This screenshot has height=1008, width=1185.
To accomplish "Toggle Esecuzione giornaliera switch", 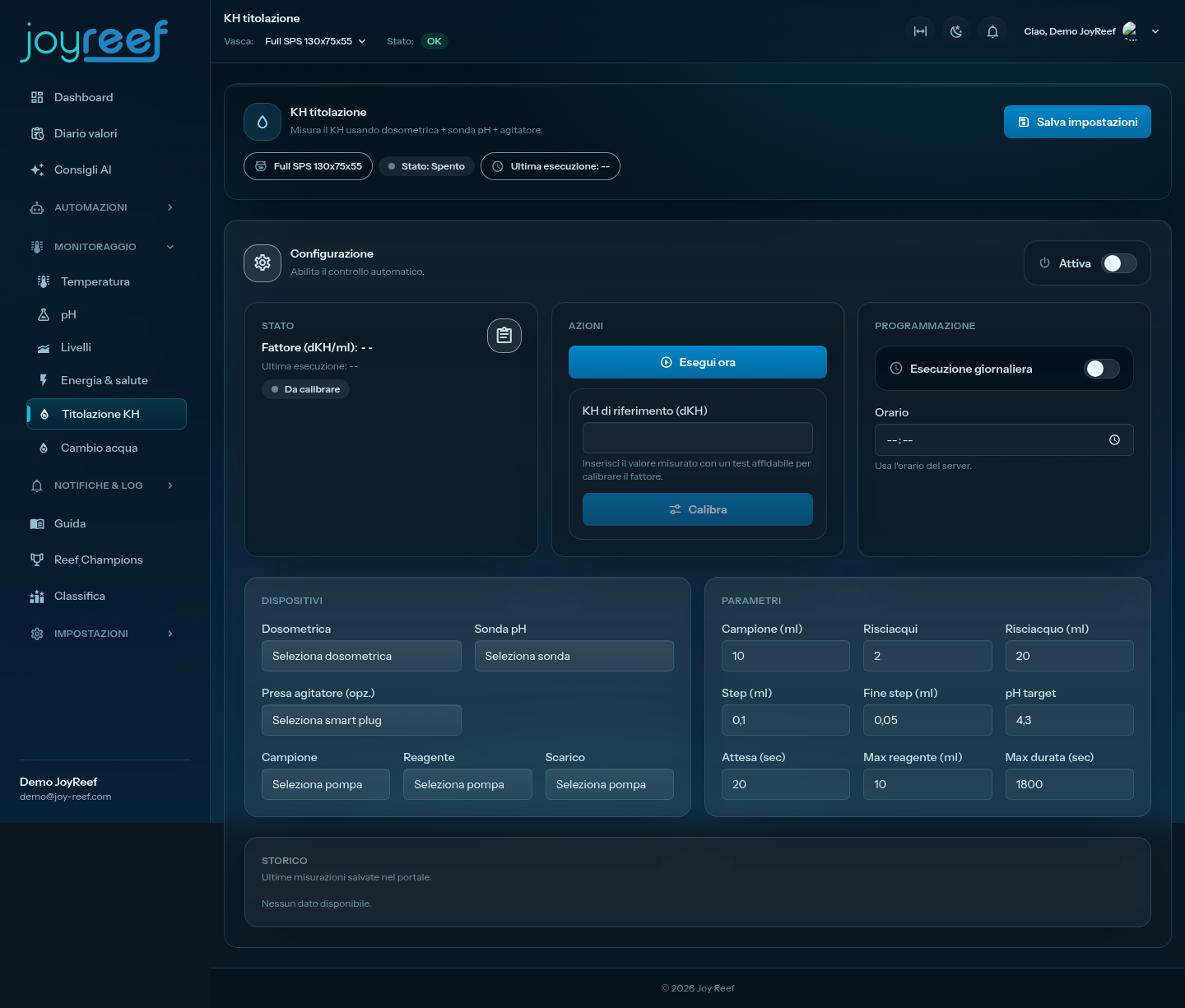I will pos(1102,369).
